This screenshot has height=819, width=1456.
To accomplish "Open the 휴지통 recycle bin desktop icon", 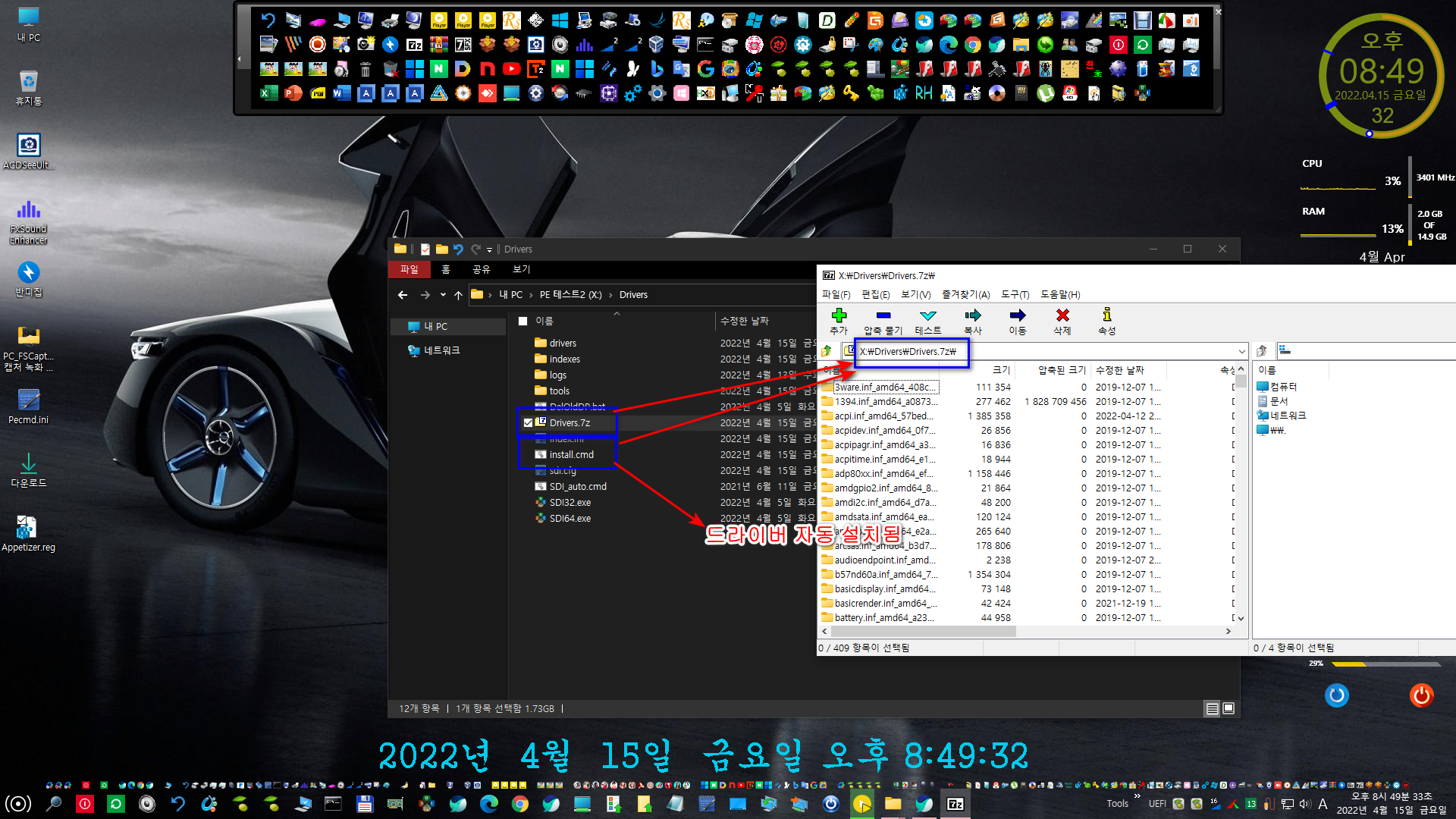I will [29, 88].
